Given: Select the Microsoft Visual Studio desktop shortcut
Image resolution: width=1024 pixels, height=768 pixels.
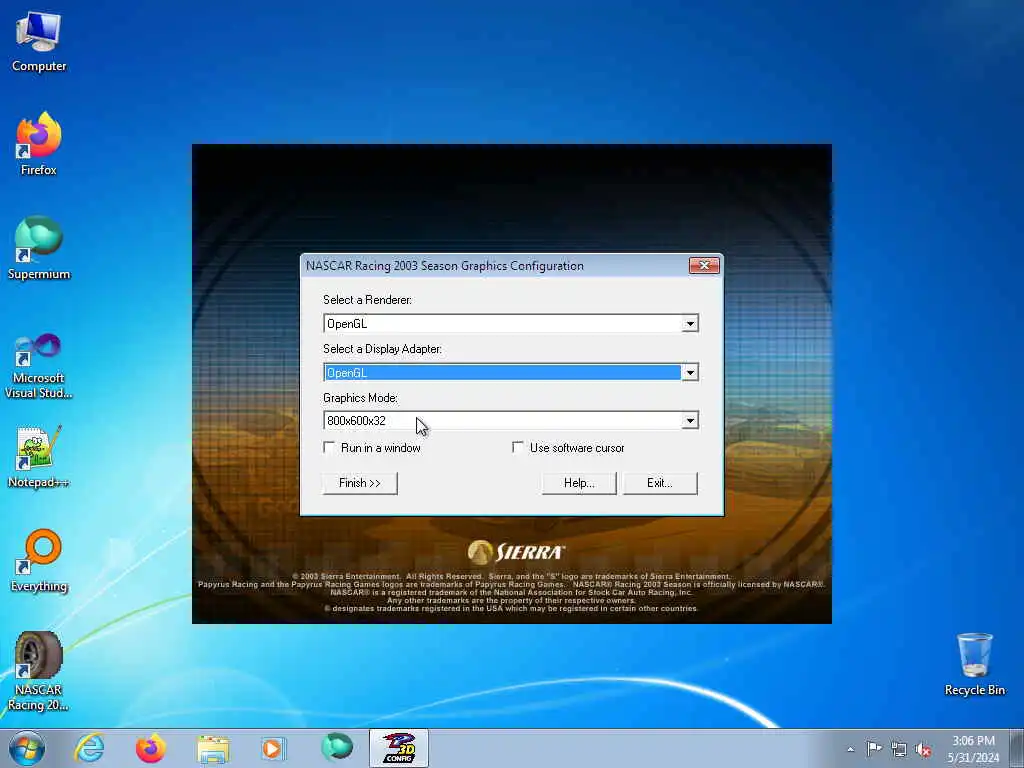Looking at the screenshot, I should coord(39,366).
